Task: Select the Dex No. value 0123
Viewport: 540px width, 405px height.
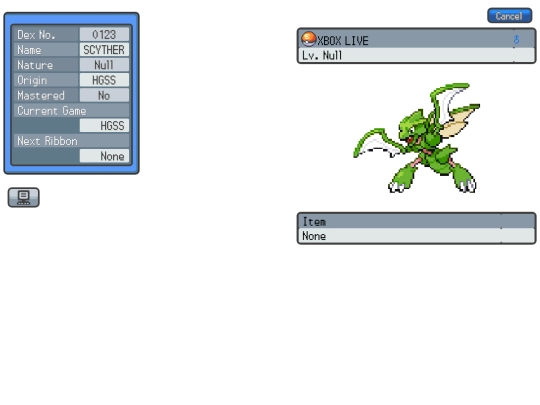Action: point(104,34)
